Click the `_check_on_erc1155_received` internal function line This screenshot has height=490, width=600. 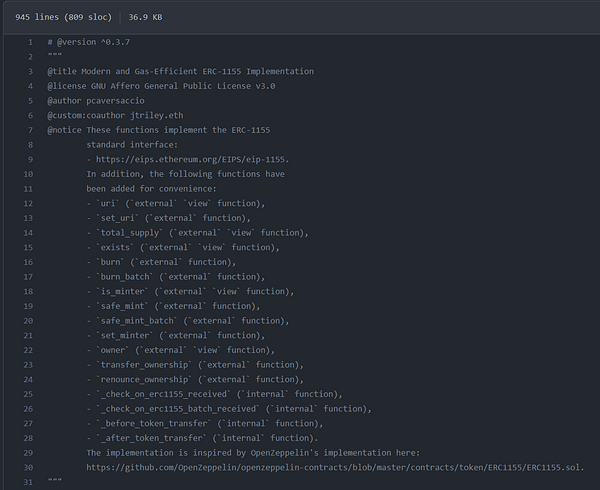pyautogui.click(x=214, y=394)
